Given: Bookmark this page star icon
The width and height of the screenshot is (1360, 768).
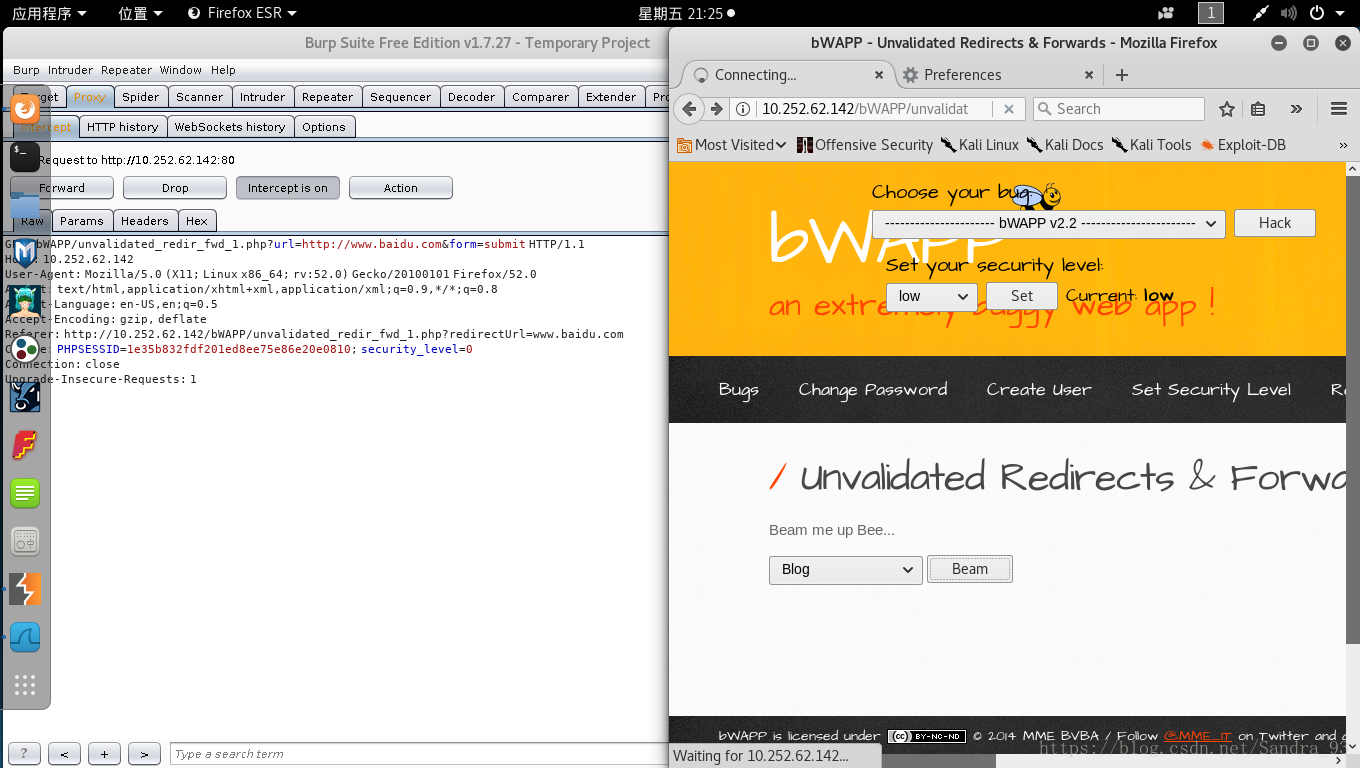Looking at the screenshot, I should tap(1227, 109).
